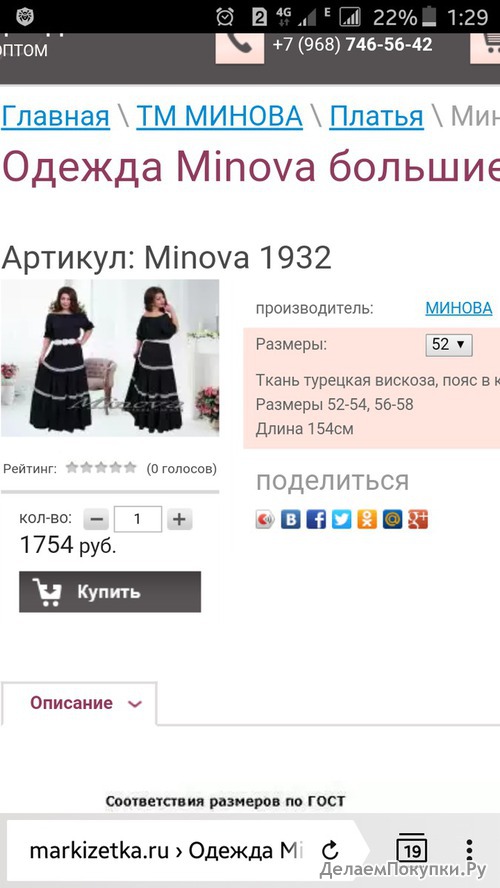Expand the Описание tab chevron
This screenshot has height=888, width=500.
click(135, 704)
